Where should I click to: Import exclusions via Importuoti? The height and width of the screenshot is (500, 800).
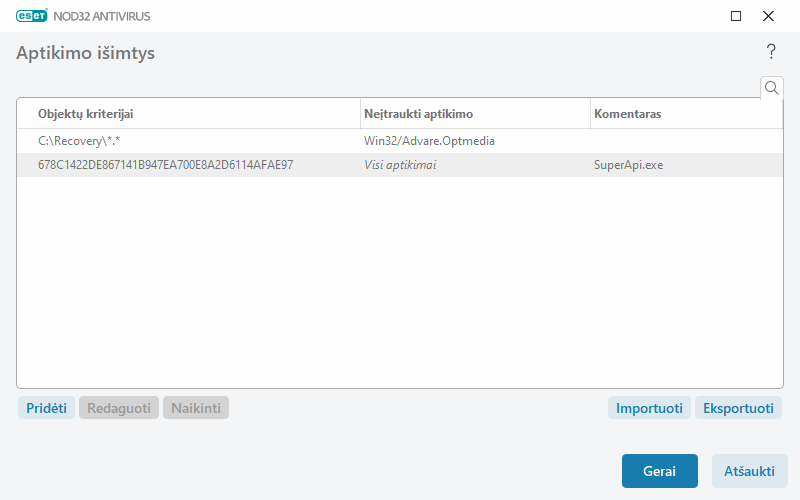click(x=649, y=408)
